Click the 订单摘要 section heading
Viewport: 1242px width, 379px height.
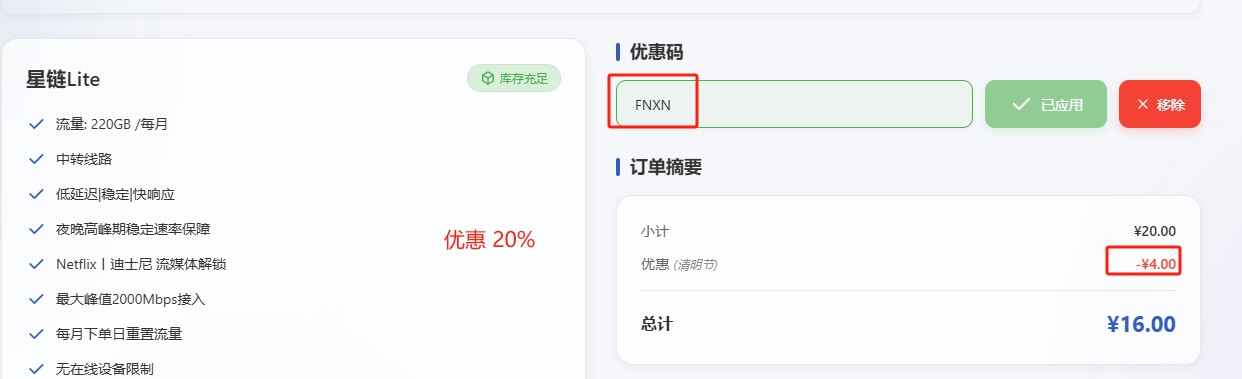(666, 167)
